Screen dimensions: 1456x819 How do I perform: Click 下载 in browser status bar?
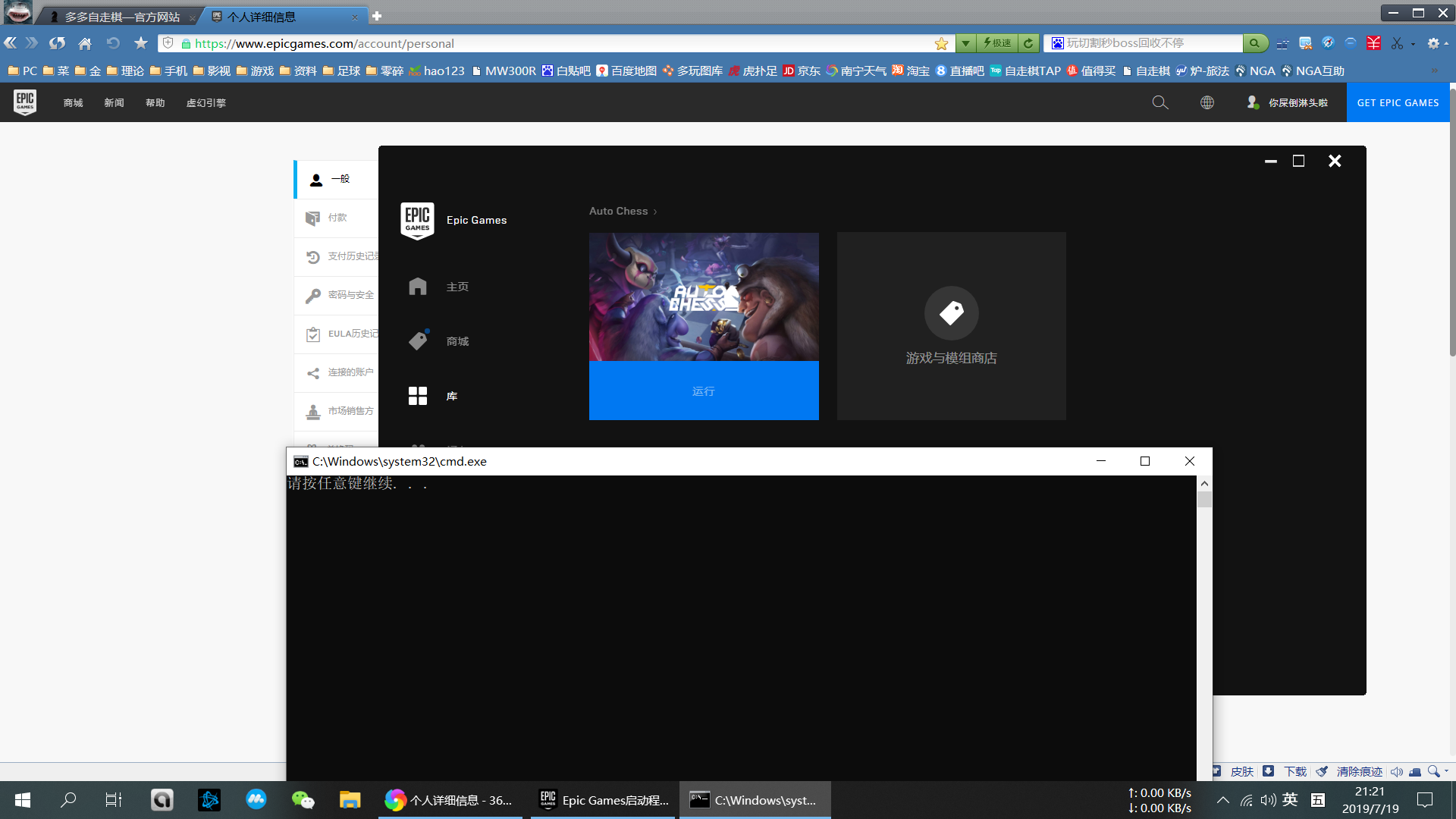(x=1295, y=771)
